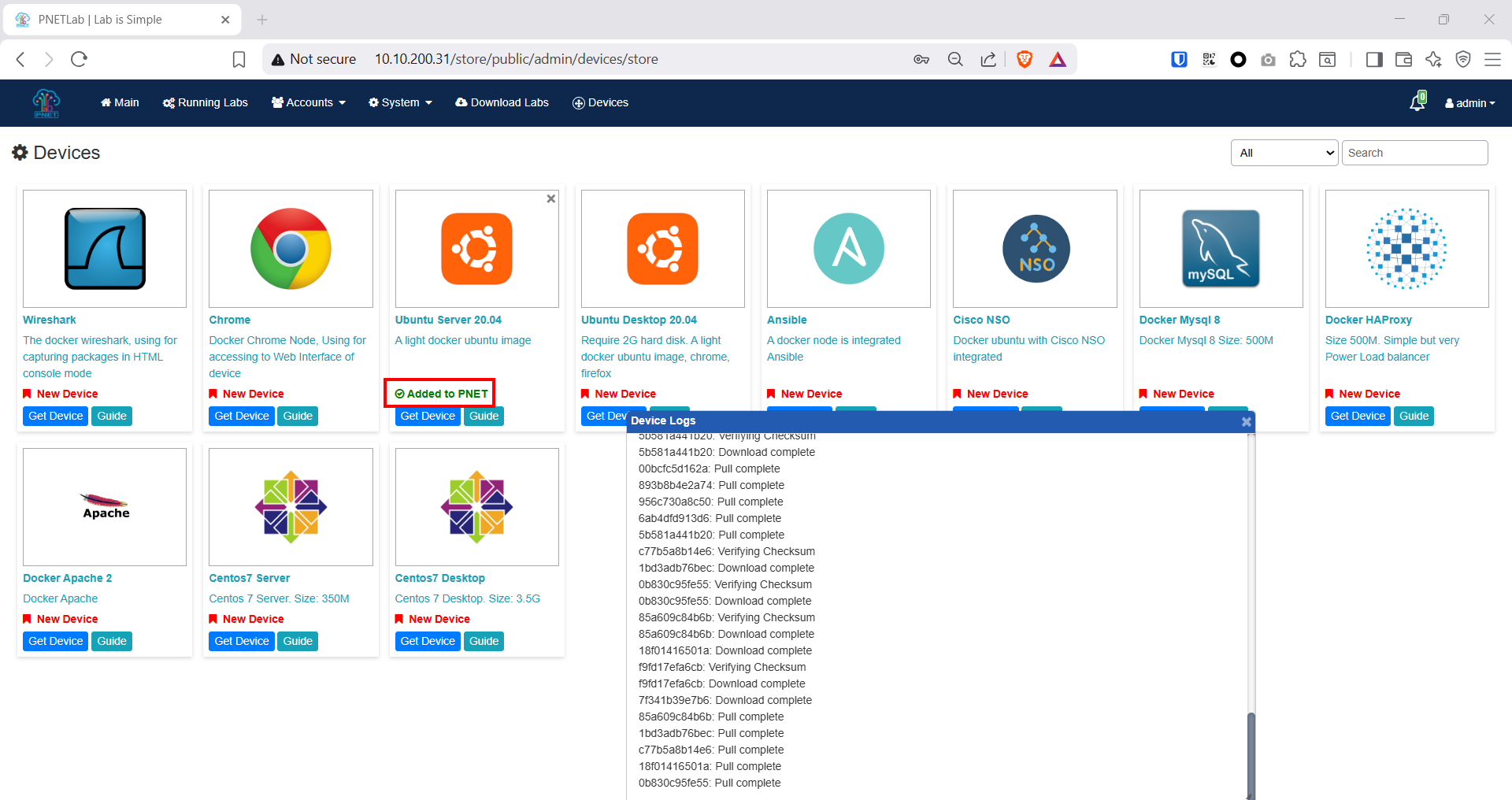This screenshot has height=800, width=1512.
Task: Open a new browser tab
Action: (262, 20)
